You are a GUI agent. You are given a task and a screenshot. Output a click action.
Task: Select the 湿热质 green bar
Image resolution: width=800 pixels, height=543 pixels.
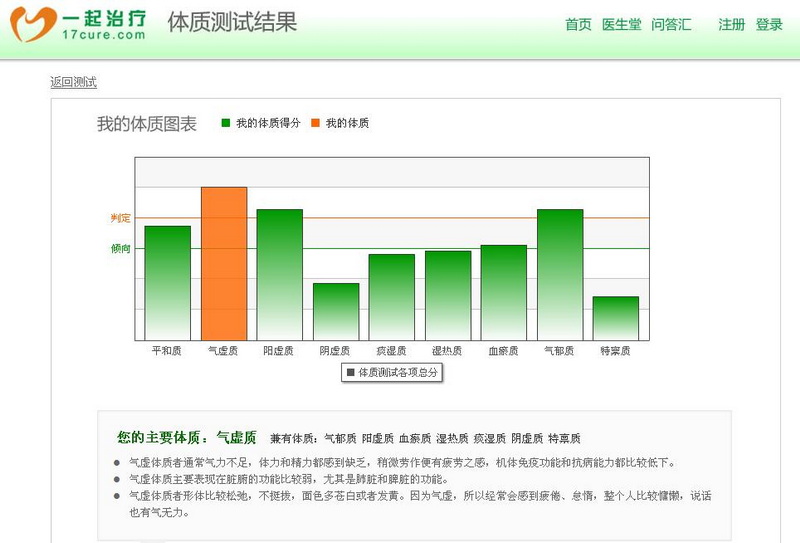pyautogui.click(x=448, y=295)
